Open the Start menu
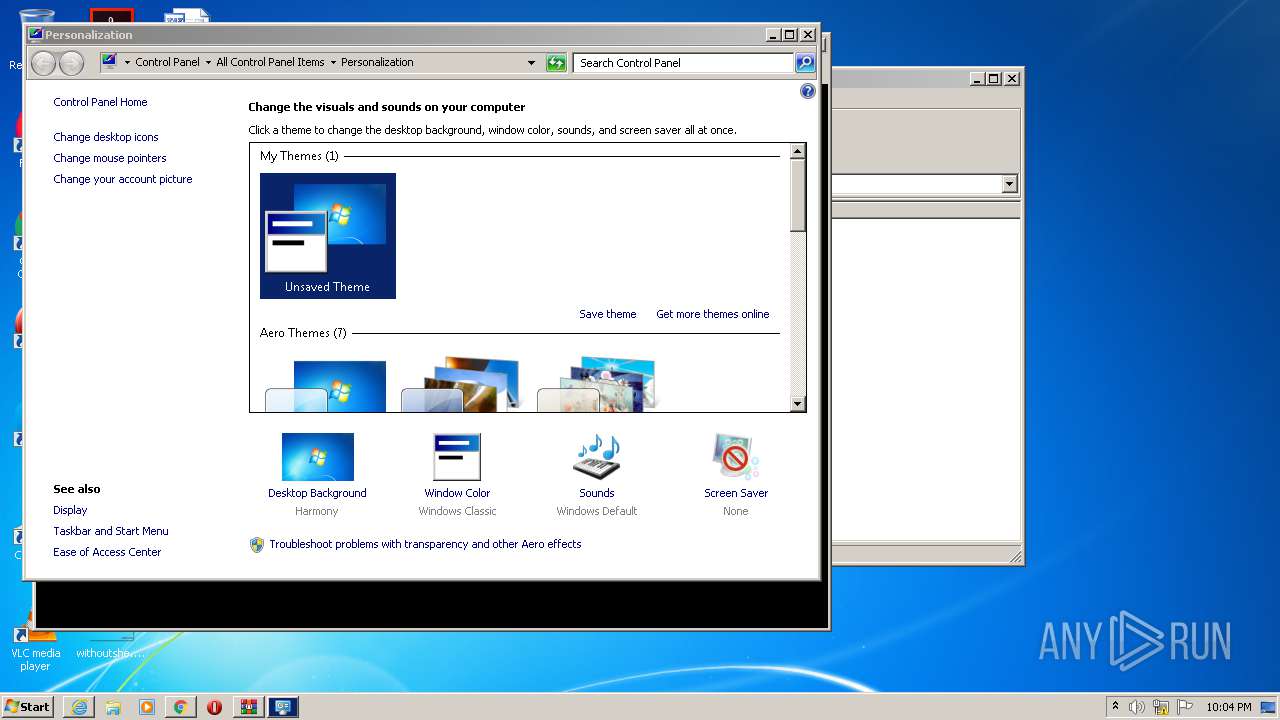Screen dimensions: 1280x720 pyautogui.click(x=27, y=707)
